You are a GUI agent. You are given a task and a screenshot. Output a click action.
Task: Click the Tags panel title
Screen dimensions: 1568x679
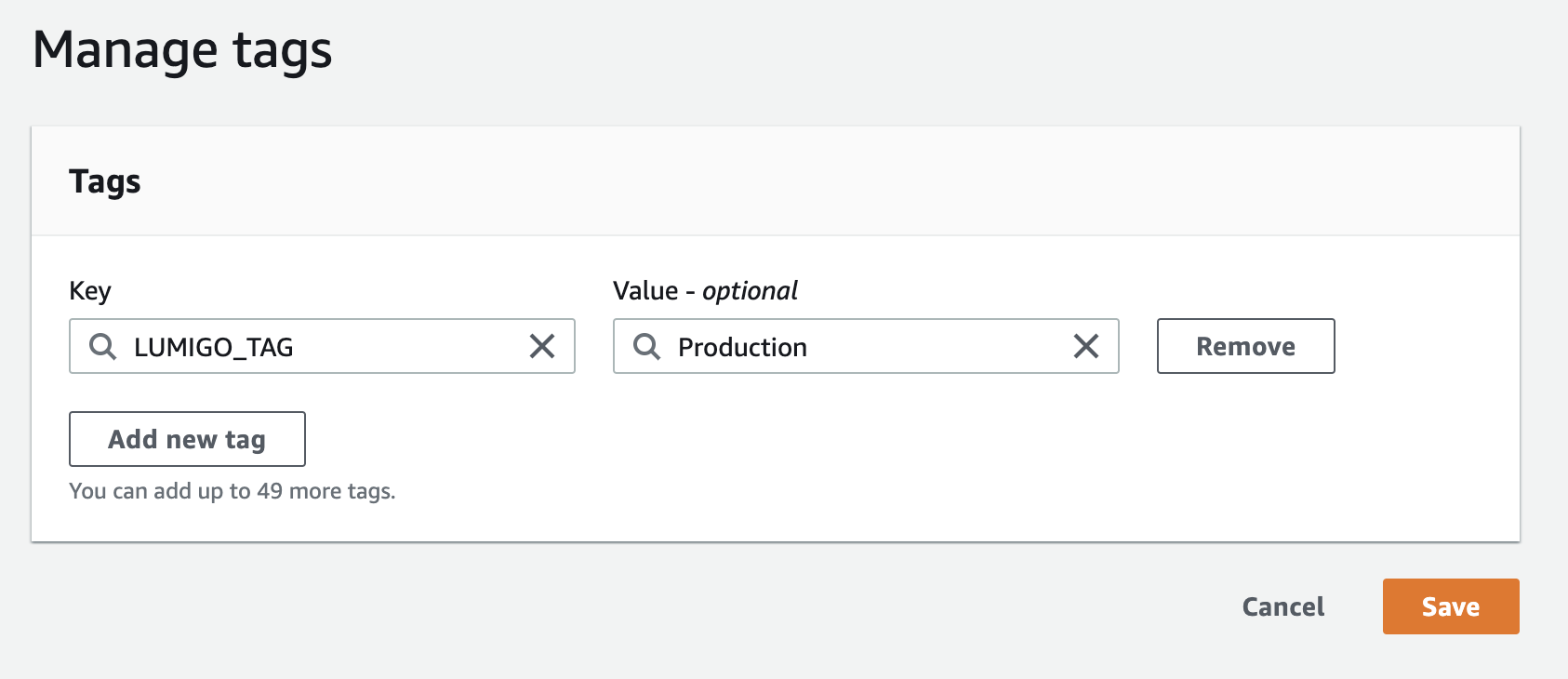tap(105, 181)
